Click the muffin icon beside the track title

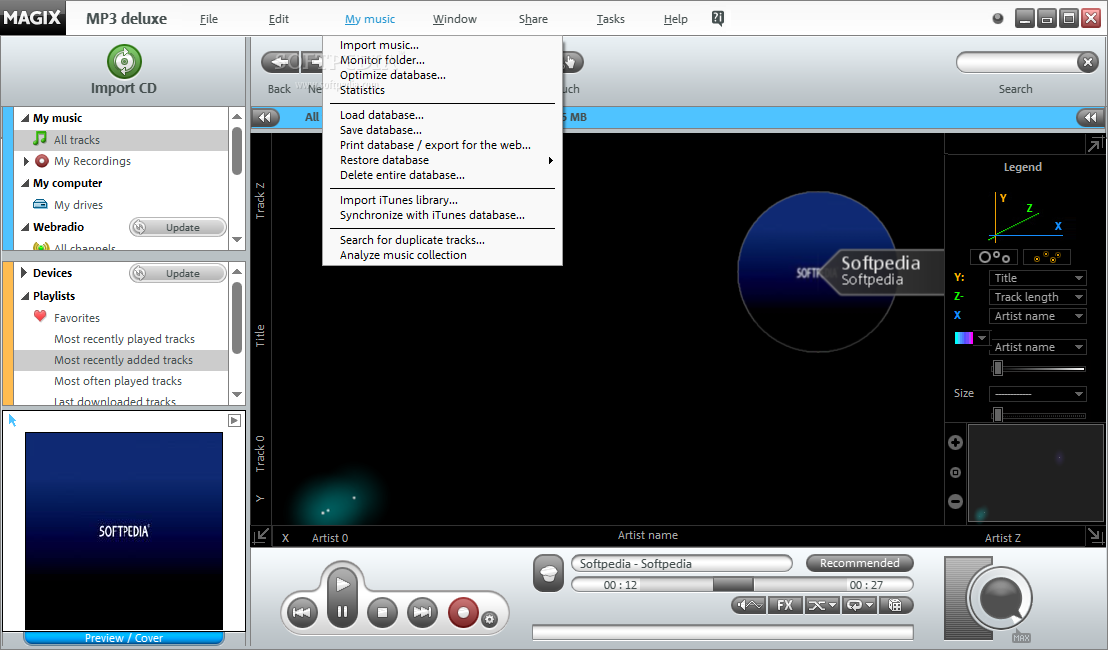click(x=549, y=572)
